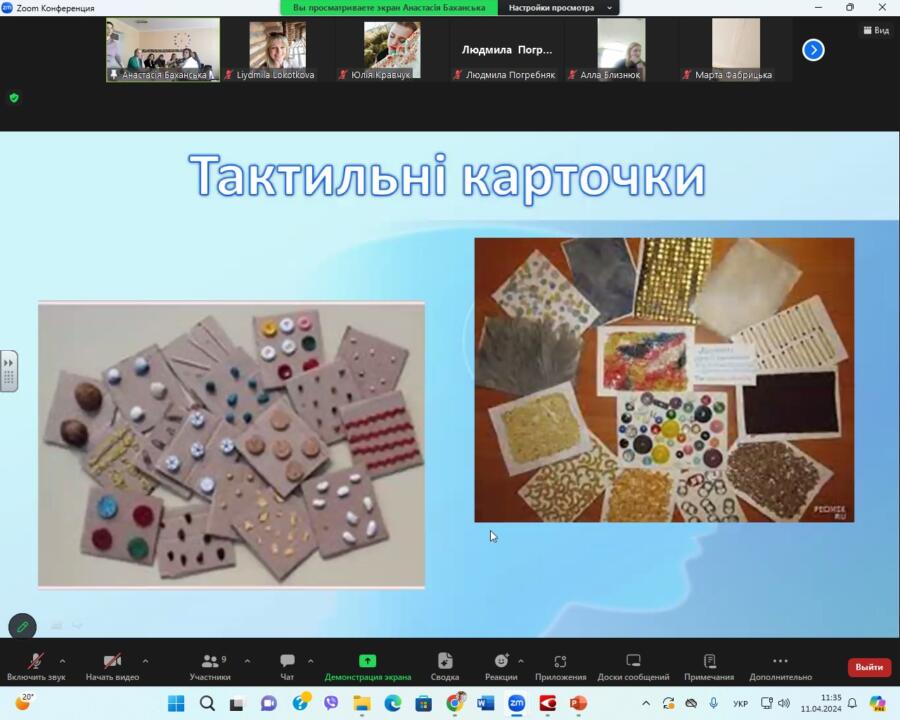
Task: Open Task View on taskbar
Action: pos(237,703)
